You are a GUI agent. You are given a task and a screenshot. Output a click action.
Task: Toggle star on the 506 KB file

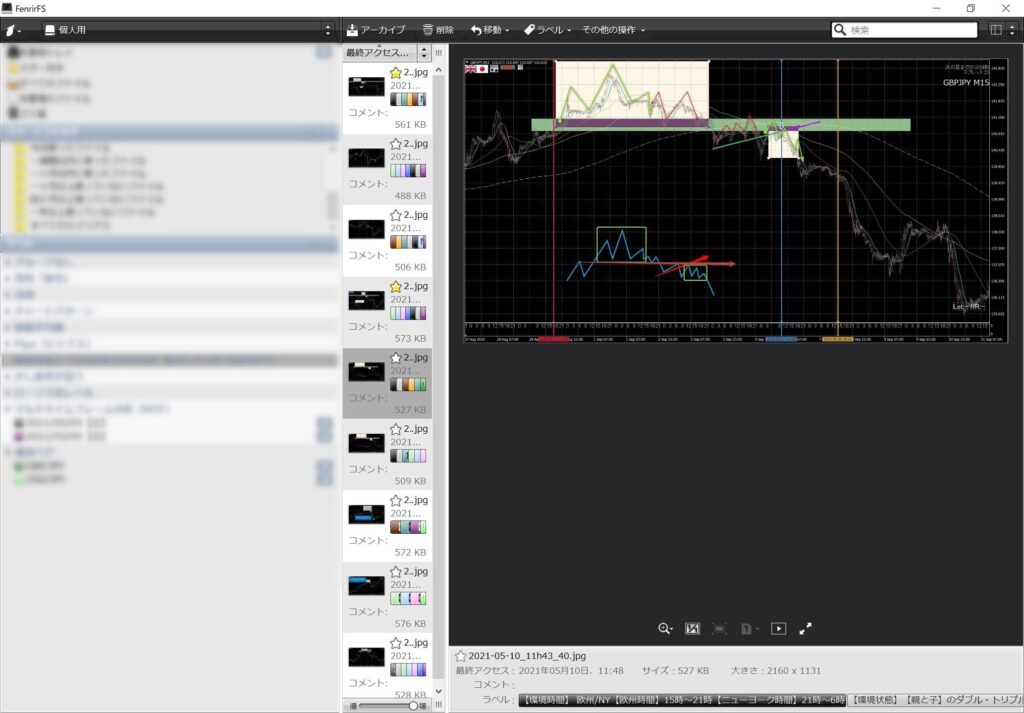point(396,215)
